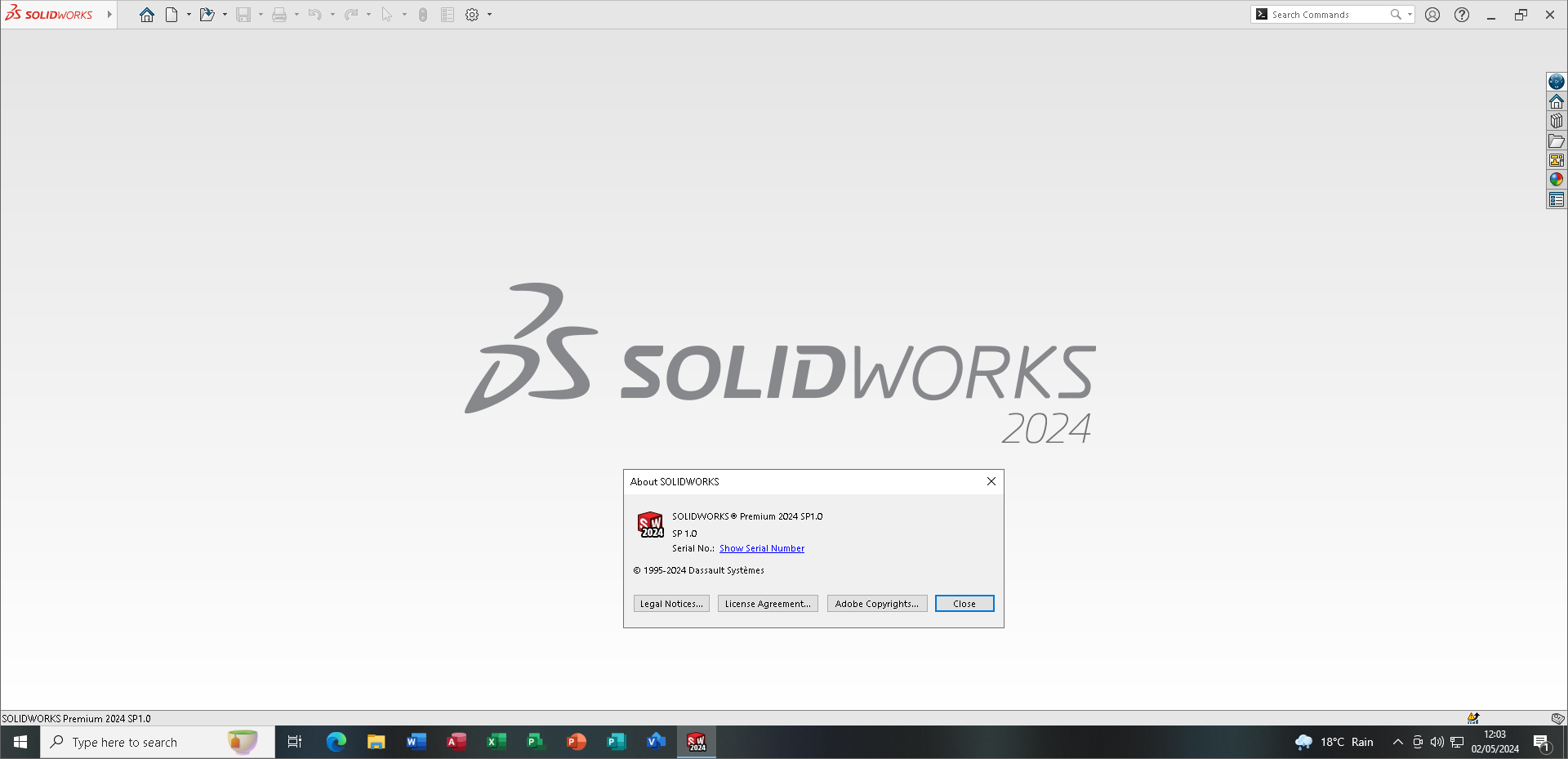
Task: Restore down the SOLIDWORKS window
Action: 1521,15
